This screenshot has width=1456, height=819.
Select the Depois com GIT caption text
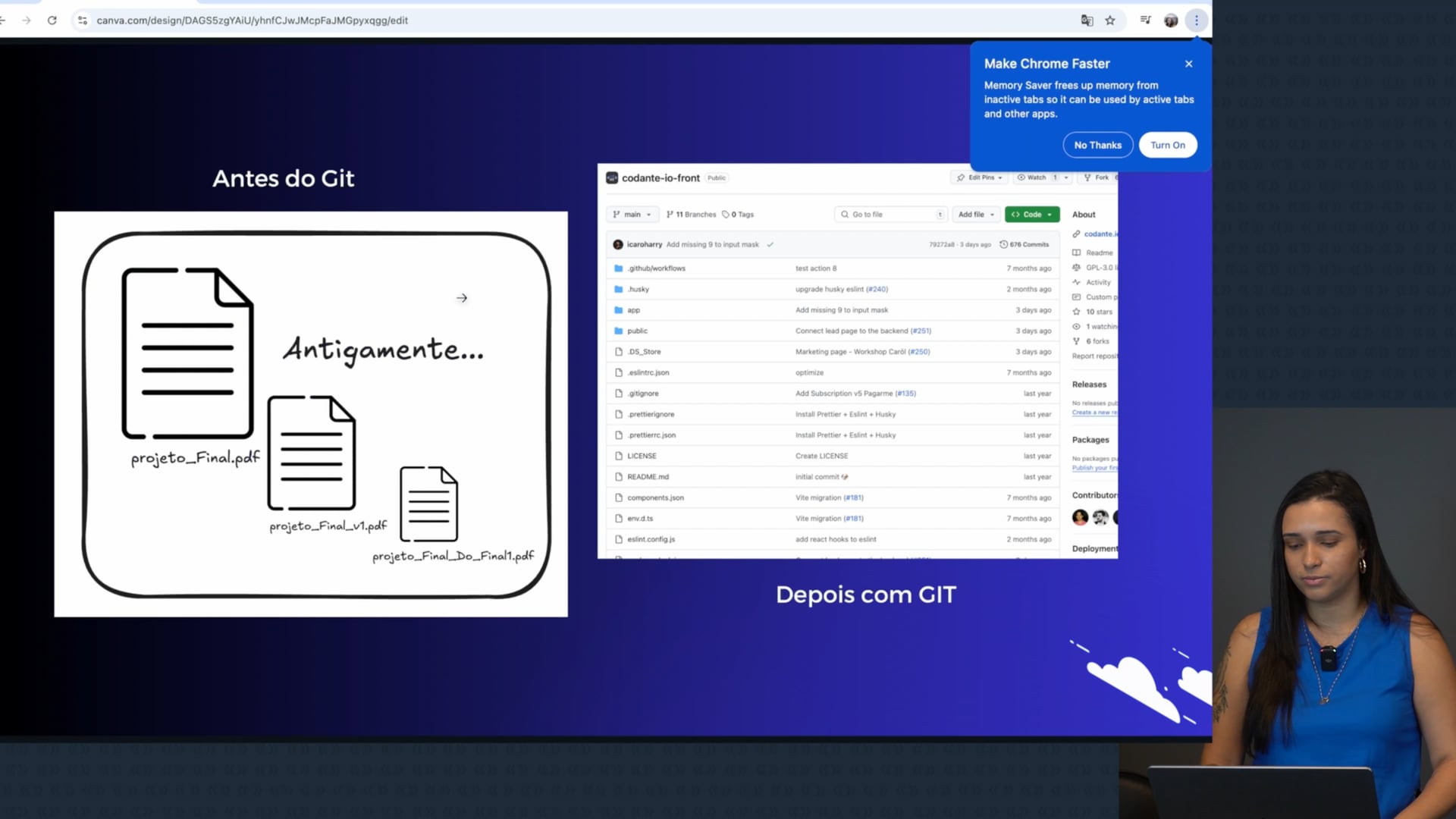(x=865, y=595)
